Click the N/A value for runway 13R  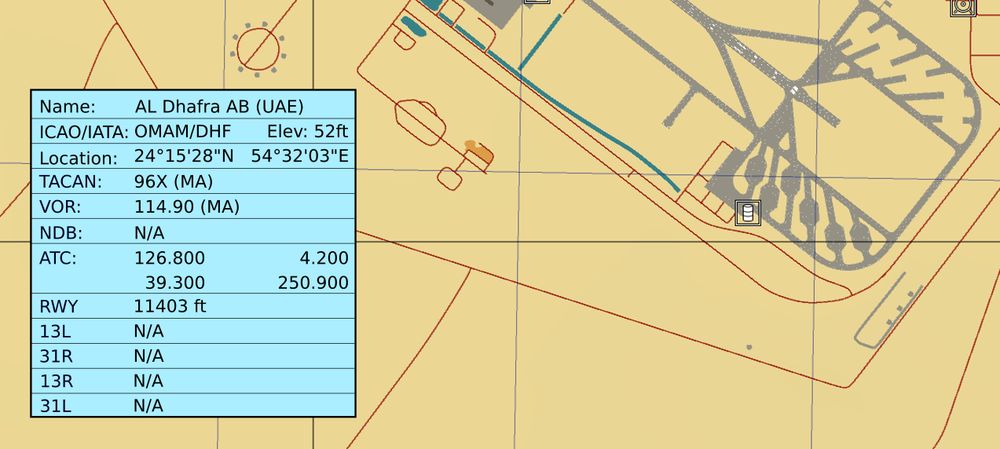click(149, 381)
